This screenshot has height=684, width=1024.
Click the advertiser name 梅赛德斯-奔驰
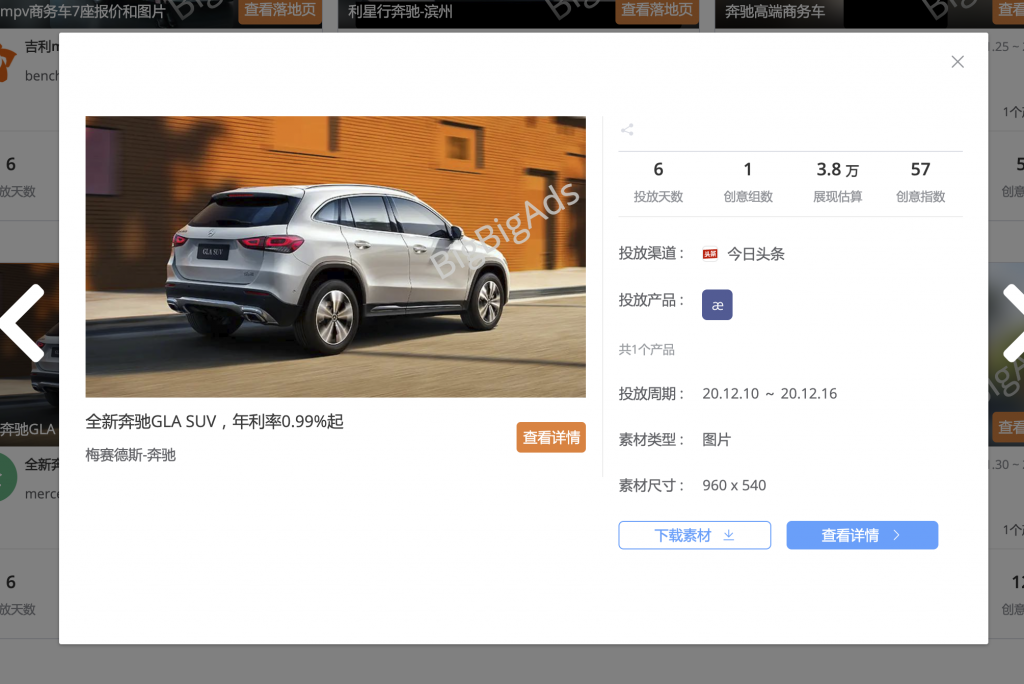click(x=131, y=455)
